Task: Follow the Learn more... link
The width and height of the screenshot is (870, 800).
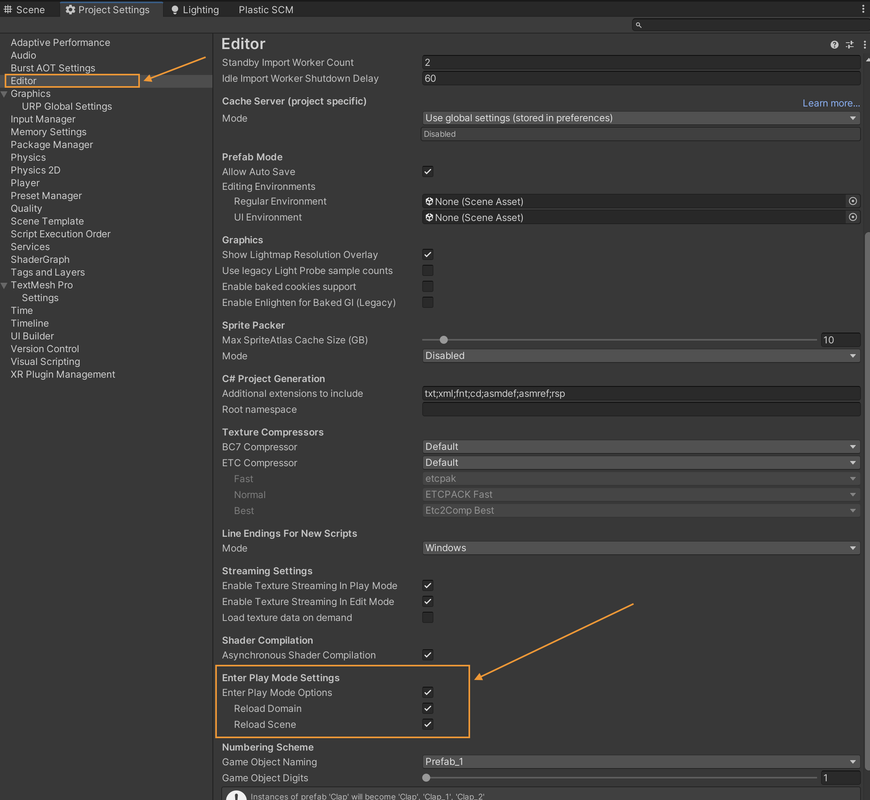Action: click(831, 103)
